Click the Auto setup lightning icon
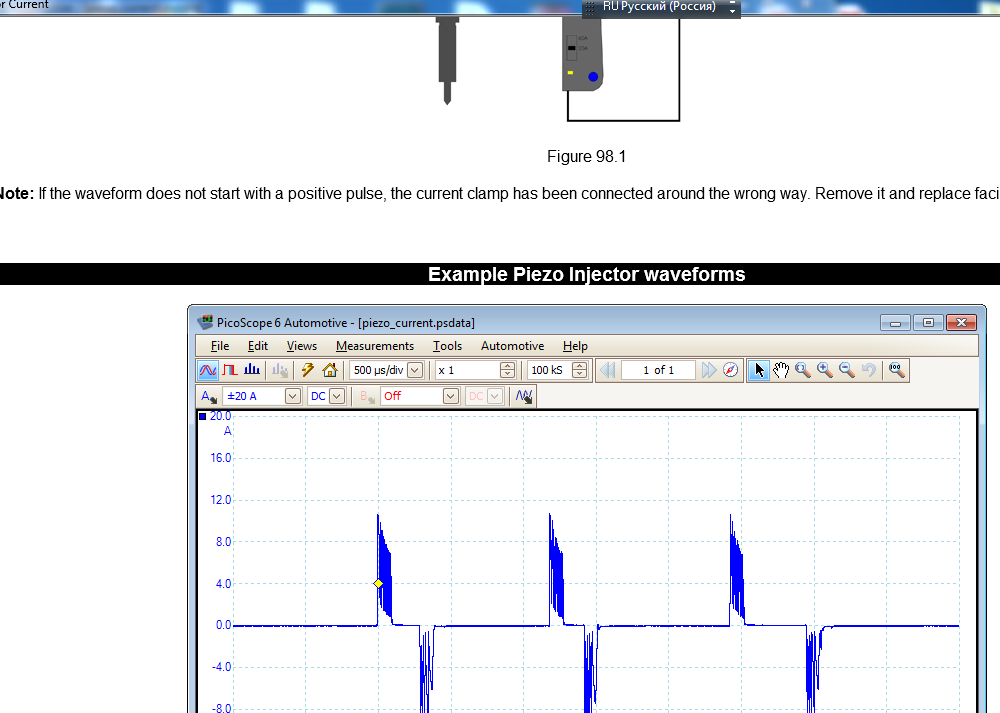The width and height of the screenshot is (1000, 713). (x=308, y=370)
